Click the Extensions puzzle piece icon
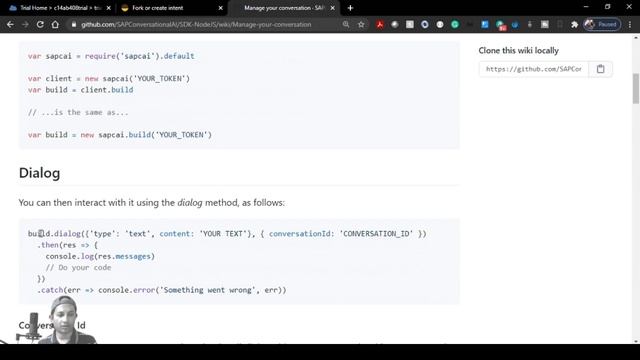This screenshot has width=640, height=360. 575,24
